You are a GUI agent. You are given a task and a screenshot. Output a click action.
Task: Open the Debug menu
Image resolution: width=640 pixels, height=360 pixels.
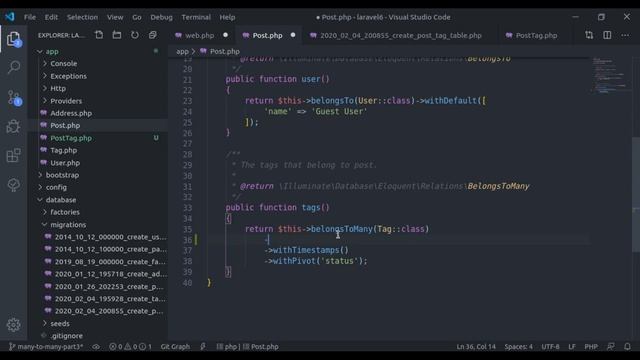pyautogui.click(x=161, y=17)
